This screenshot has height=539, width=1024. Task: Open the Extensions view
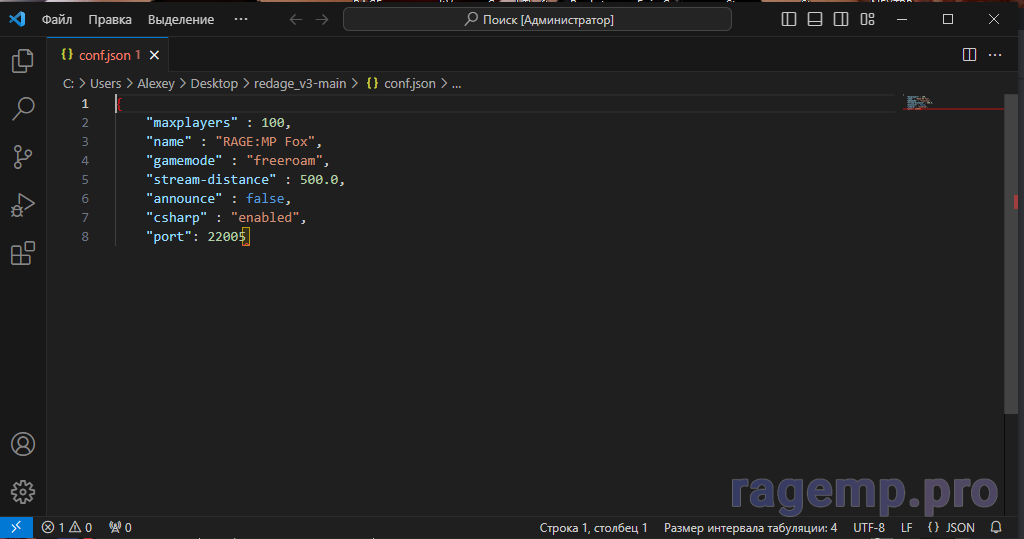pyautogui.click(x=22, y=254)
